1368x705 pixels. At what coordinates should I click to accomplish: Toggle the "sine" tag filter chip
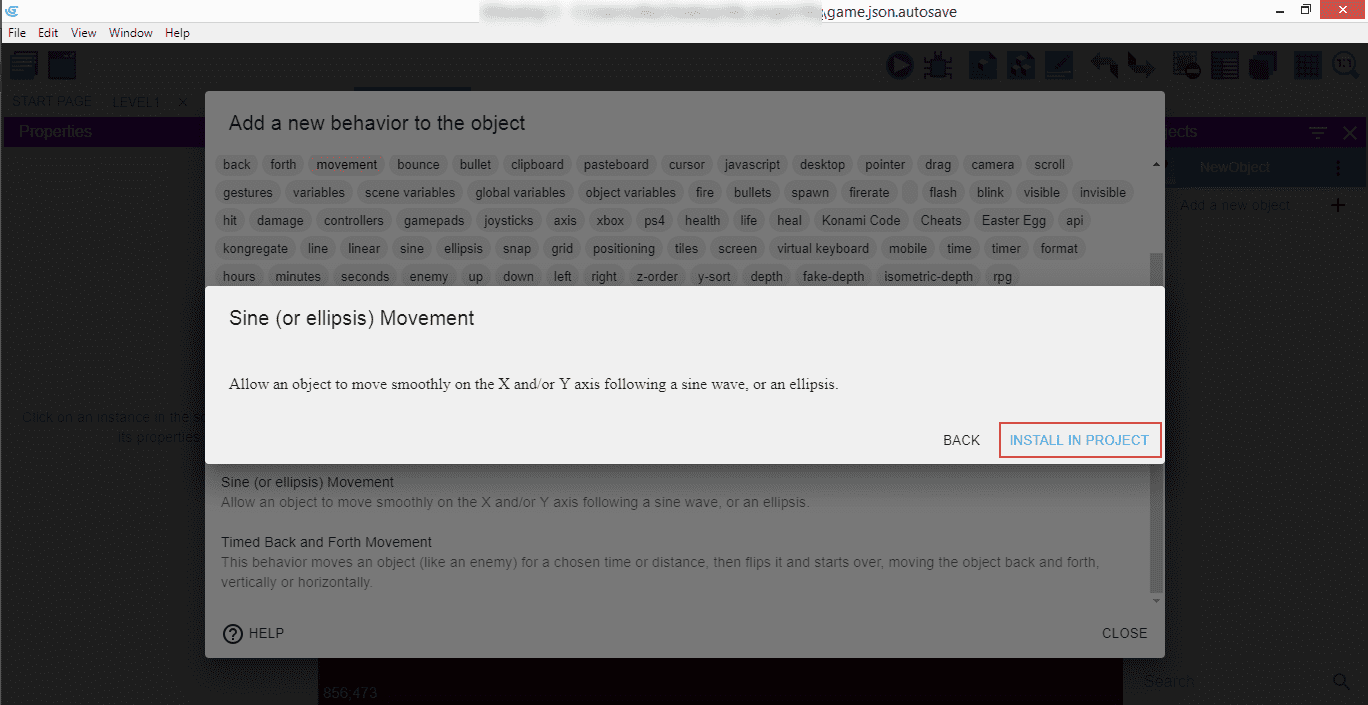(412, 249)
